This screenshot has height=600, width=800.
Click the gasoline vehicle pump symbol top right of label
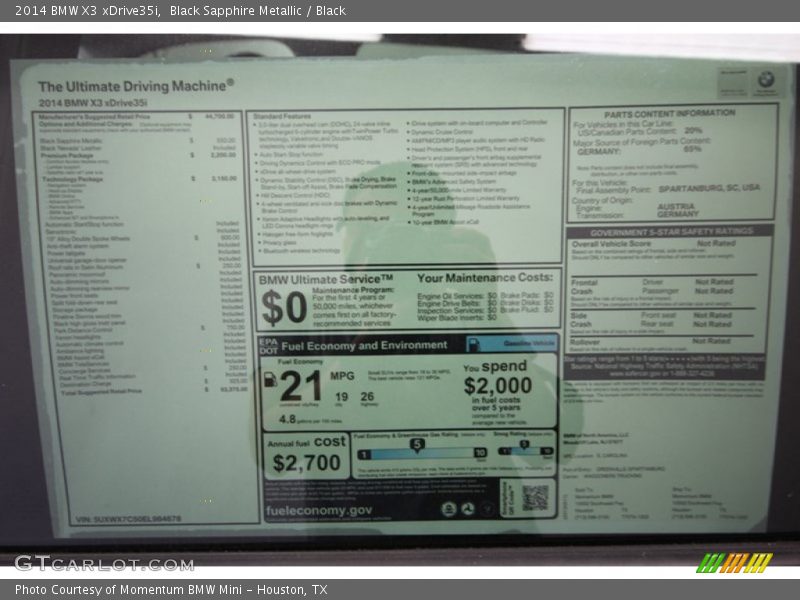473,346
